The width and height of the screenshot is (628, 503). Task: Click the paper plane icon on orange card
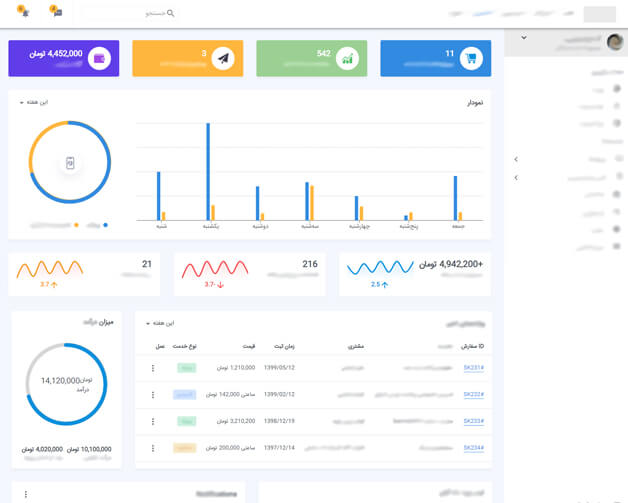pos(223,58)
